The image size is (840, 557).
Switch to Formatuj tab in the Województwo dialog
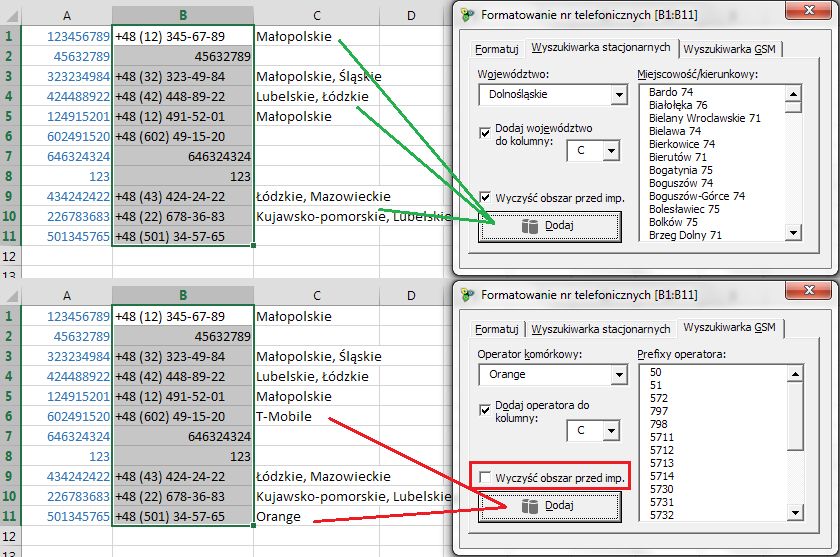click(x=497, y=49)
